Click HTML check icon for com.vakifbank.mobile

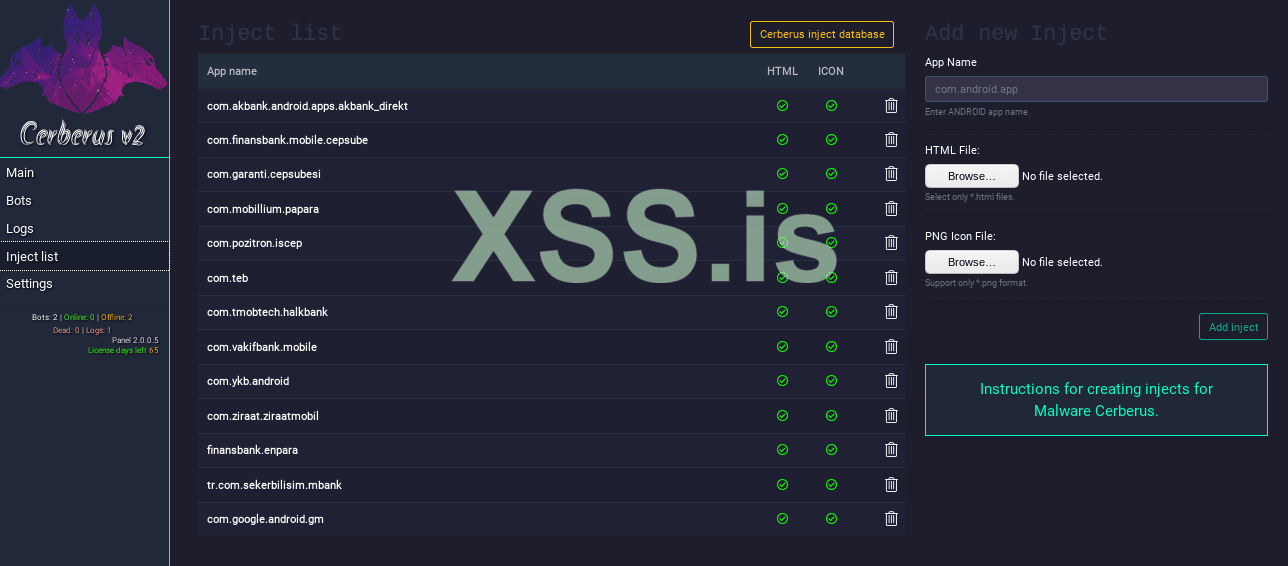(x=782, y=347)
